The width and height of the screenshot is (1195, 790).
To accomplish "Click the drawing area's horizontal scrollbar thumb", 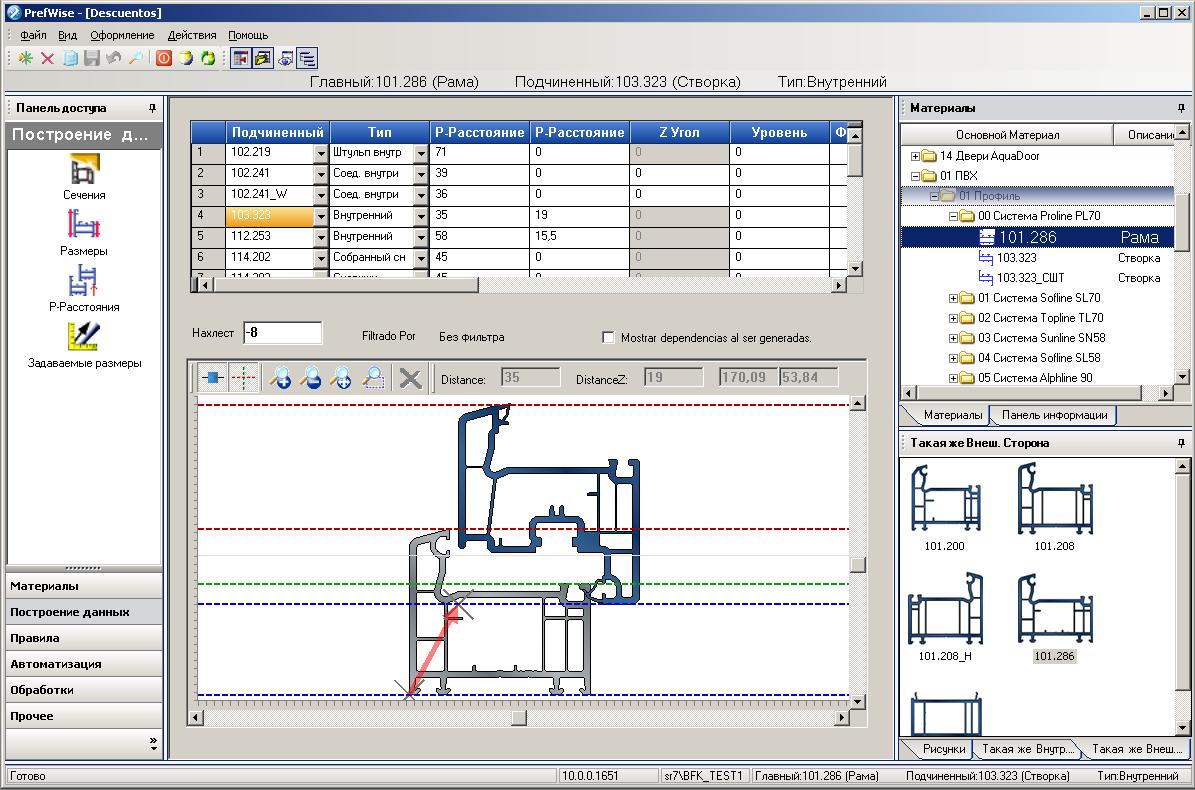I will [519, 718].
